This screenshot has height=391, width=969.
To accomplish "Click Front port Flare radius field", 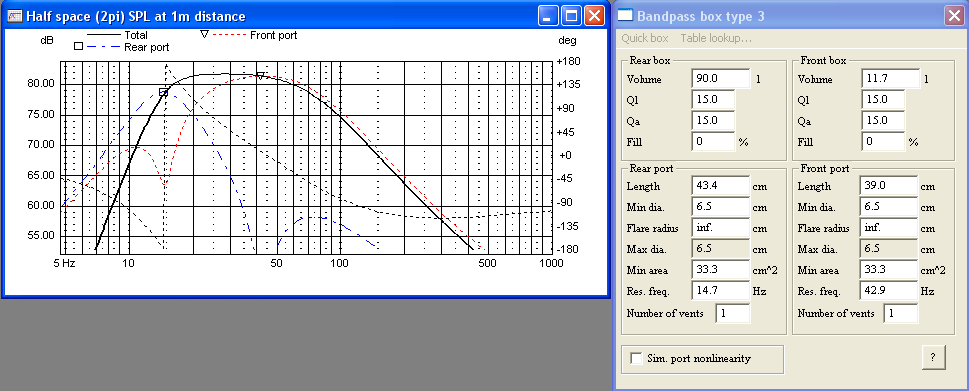I will pyautogui.click(x=889, y=228).
